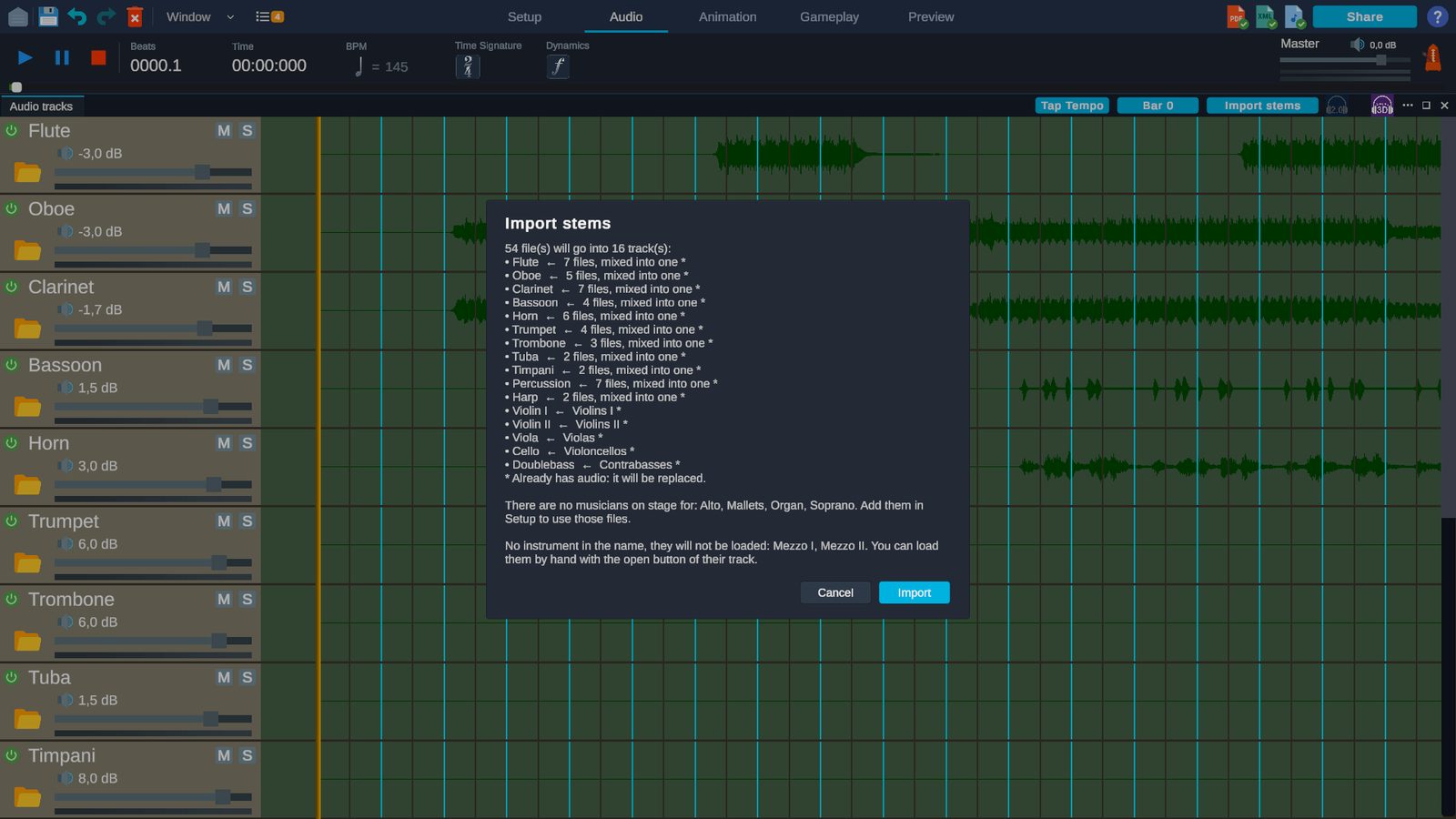Switch to the Gameplay tab
1456x819 pixels.
click(829, 16)
